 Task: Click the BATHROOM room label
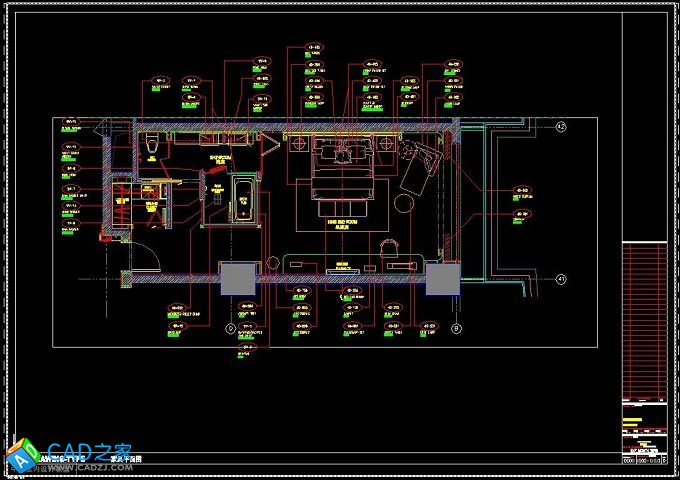219,159
